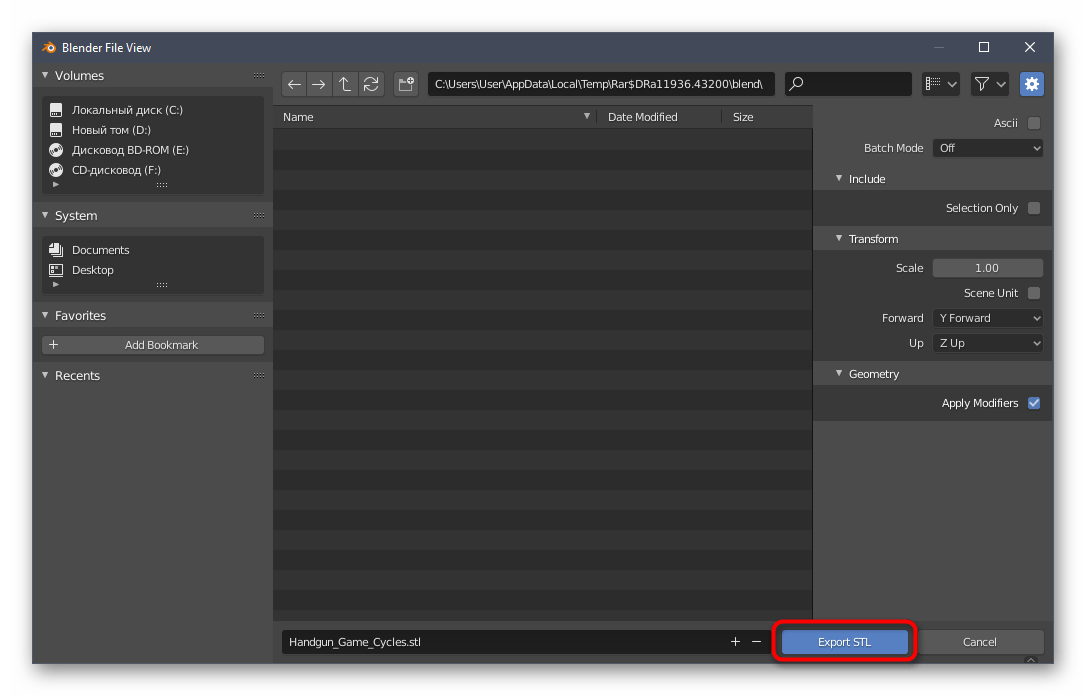Decrement the file name number with minus
This screenshot has height=696, width=1086.
pyautogui.click(x=756, y=642)
